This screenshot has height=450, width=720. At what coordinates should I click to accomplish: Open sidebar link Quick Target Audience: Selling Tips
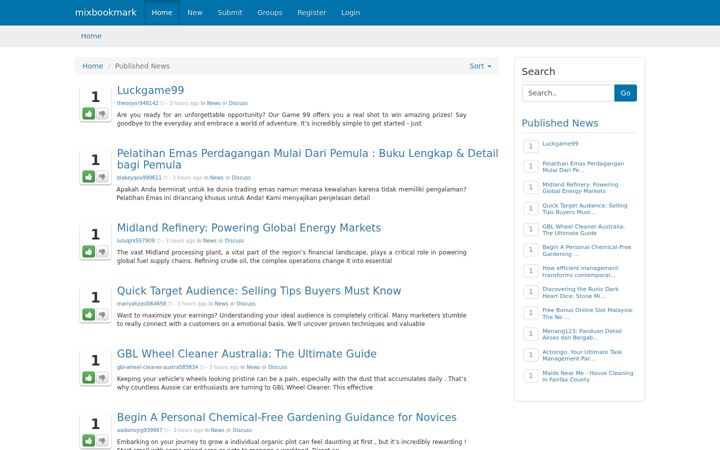tap(585, 209)
